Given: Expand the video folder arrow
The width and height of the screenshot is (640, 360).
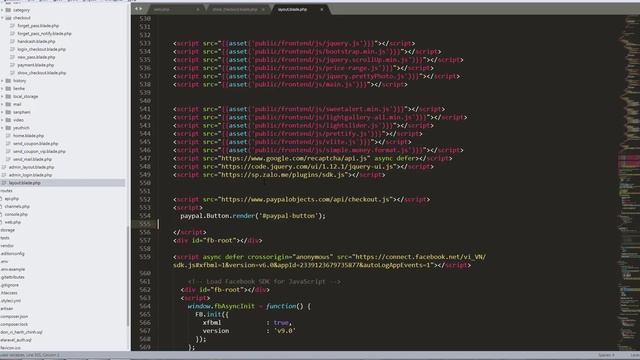Looking at the screenshot, I should [x=2, y=120].
